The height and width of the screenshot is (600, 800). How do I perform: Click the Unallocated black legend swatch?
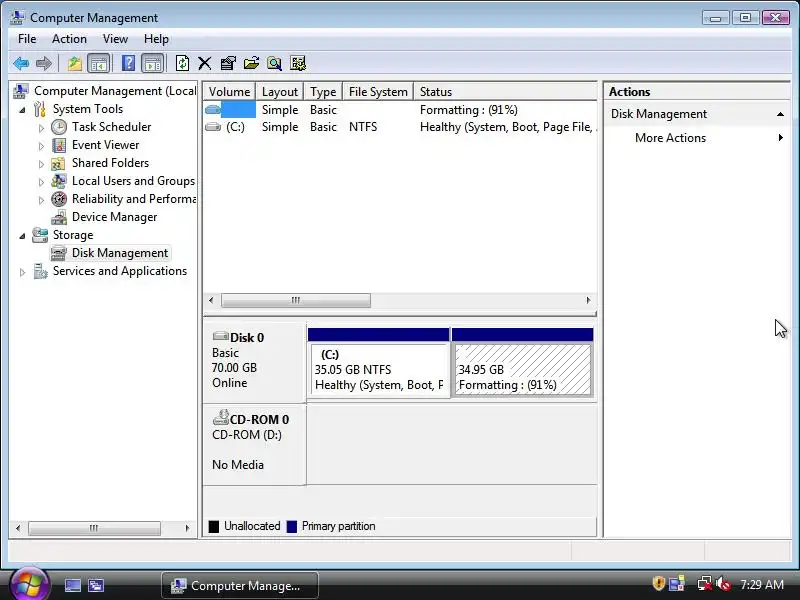[x=214, y=526]
